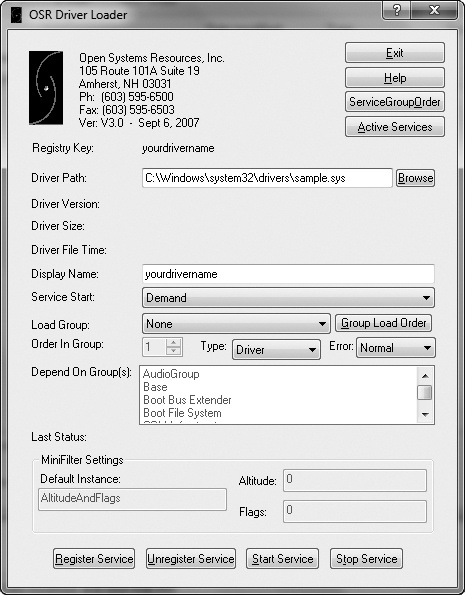Click the dependency list scroll-up arrow
This screenshot has width=465, height=595.
[425, 376]
